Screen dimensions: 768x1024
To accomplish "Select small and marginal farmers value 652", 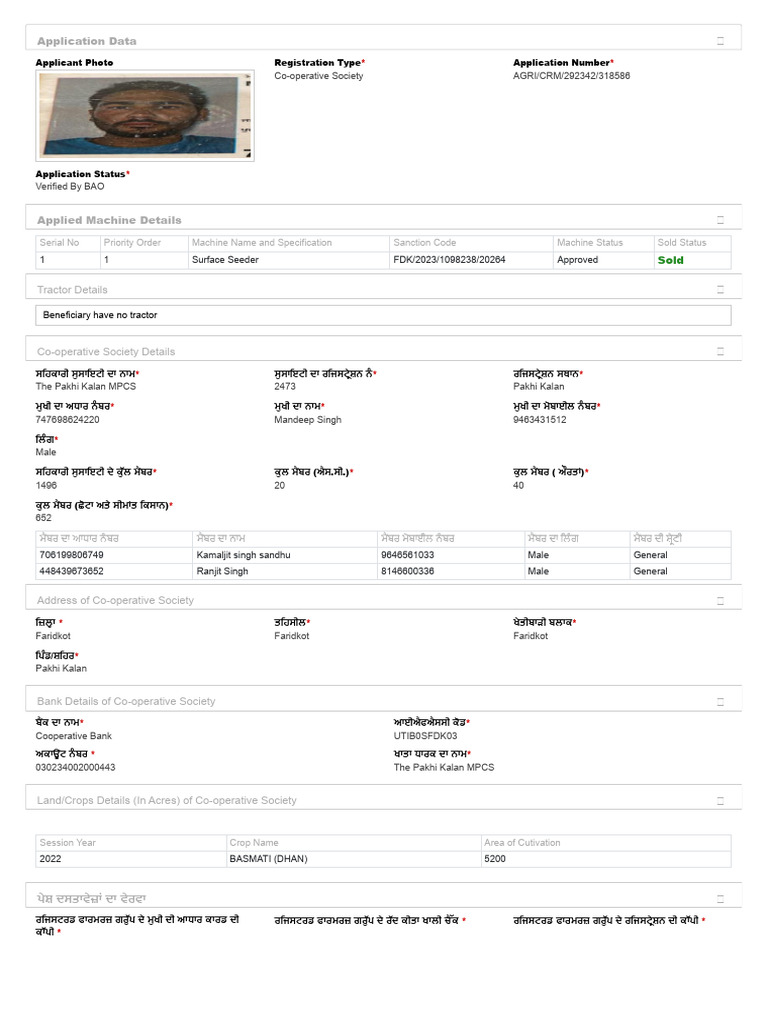I will pyautogui.click(x=43, y=518).
